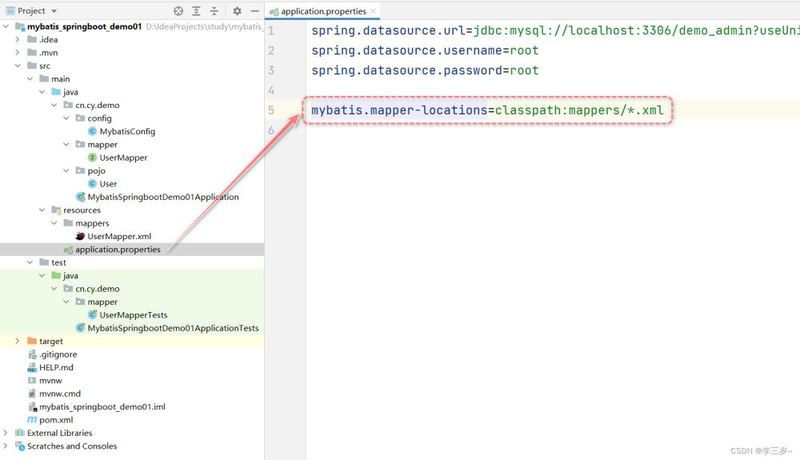Viewport: 800px width, 460px height.
Task: Click the HELP.md file icon
Action: [x=32, y=367]
